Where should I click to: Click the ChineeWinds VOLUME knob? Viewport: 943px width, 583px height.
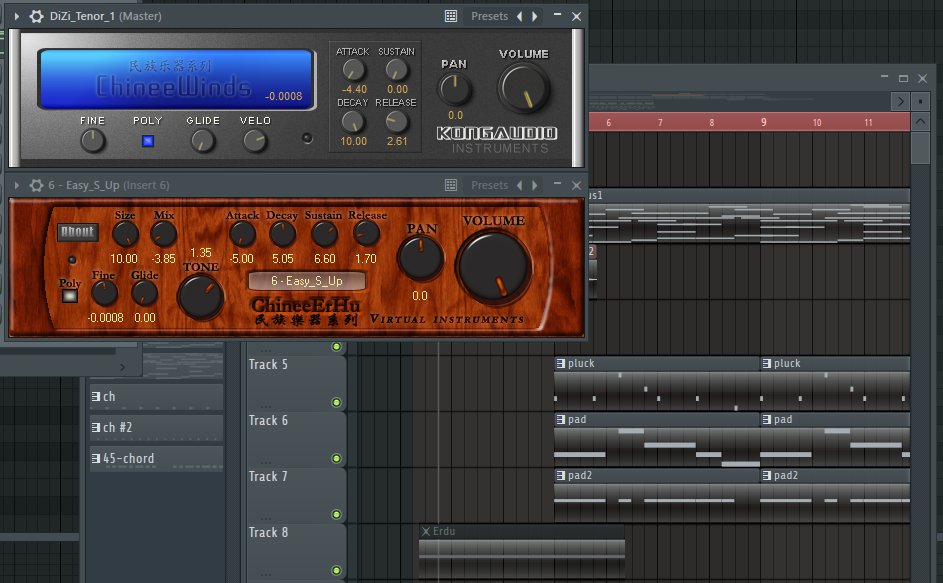click(524, 89)
